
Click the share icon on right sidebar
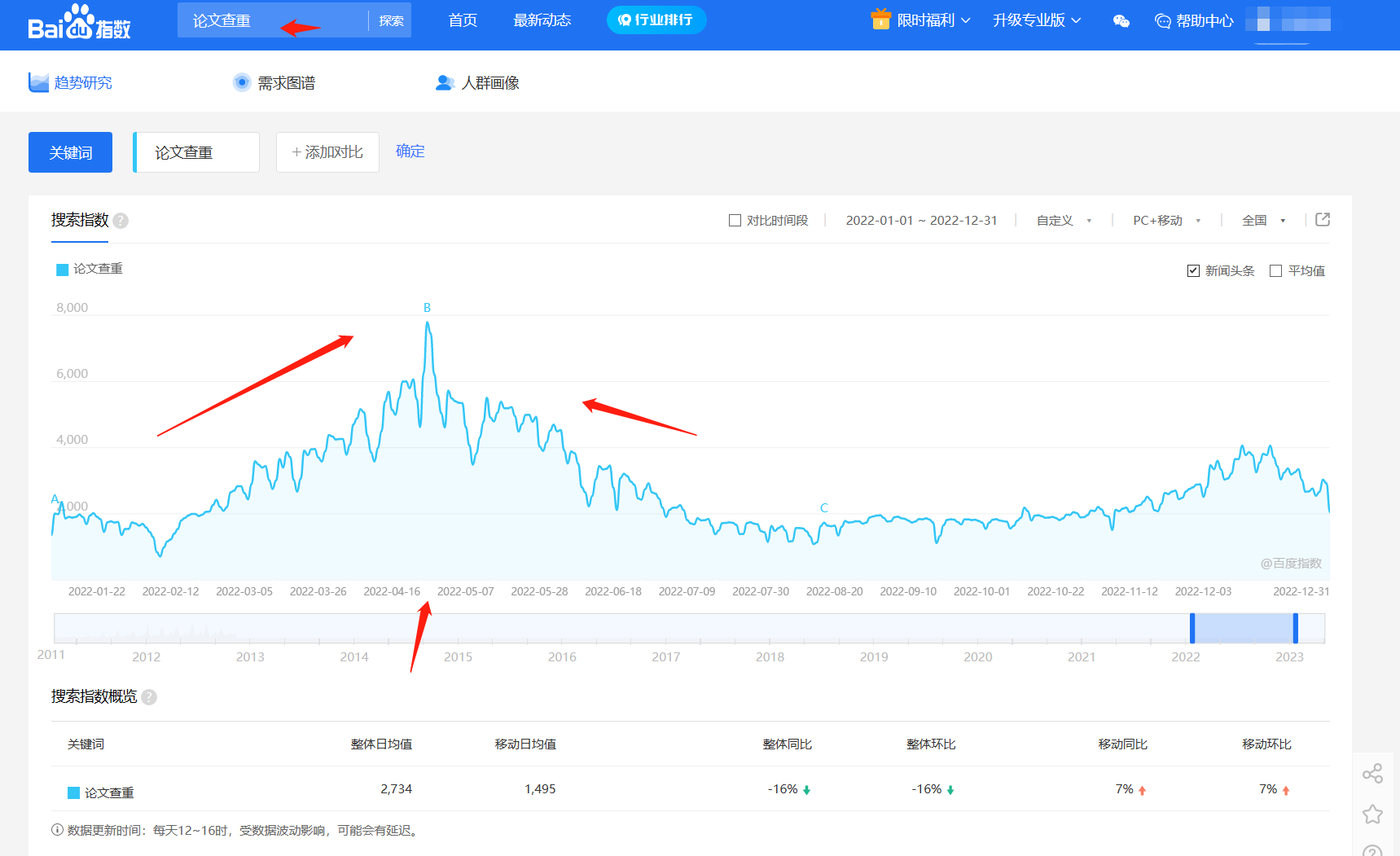pyautogui.click(x=1372, y=773)
